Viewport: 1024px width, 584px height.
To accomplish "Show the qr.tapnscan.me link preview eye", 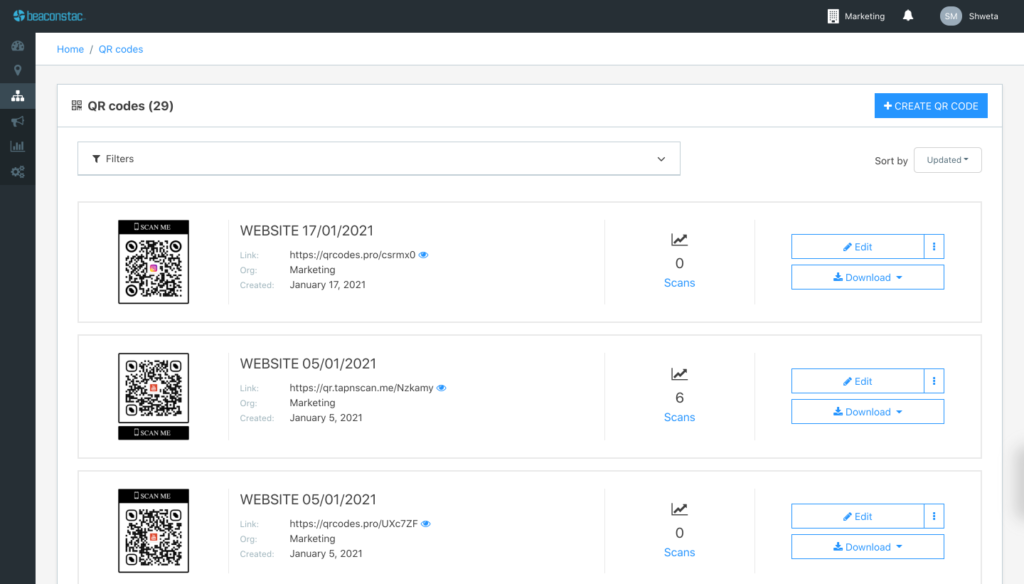I will [441, 388].
